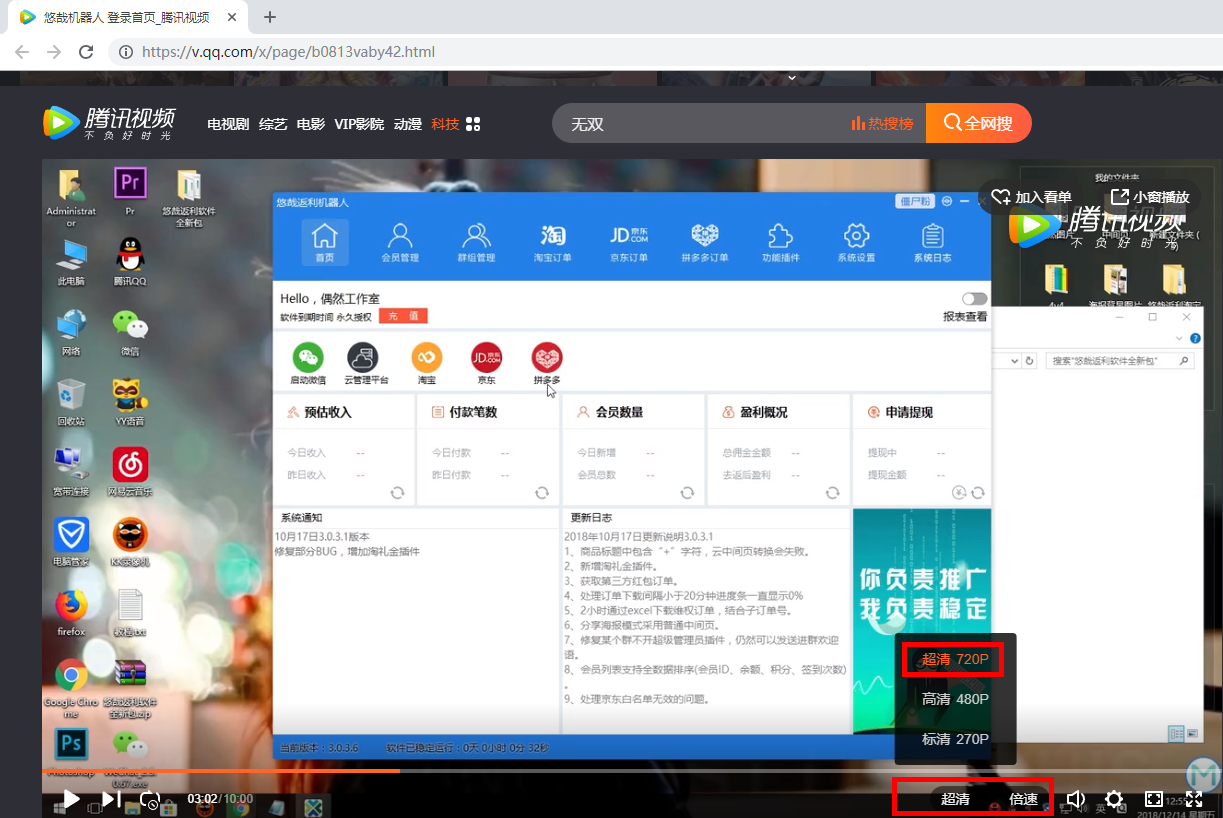Open the VIP影院 channel
Viewport: 1223px width, 818px height.
pos(359,124)
